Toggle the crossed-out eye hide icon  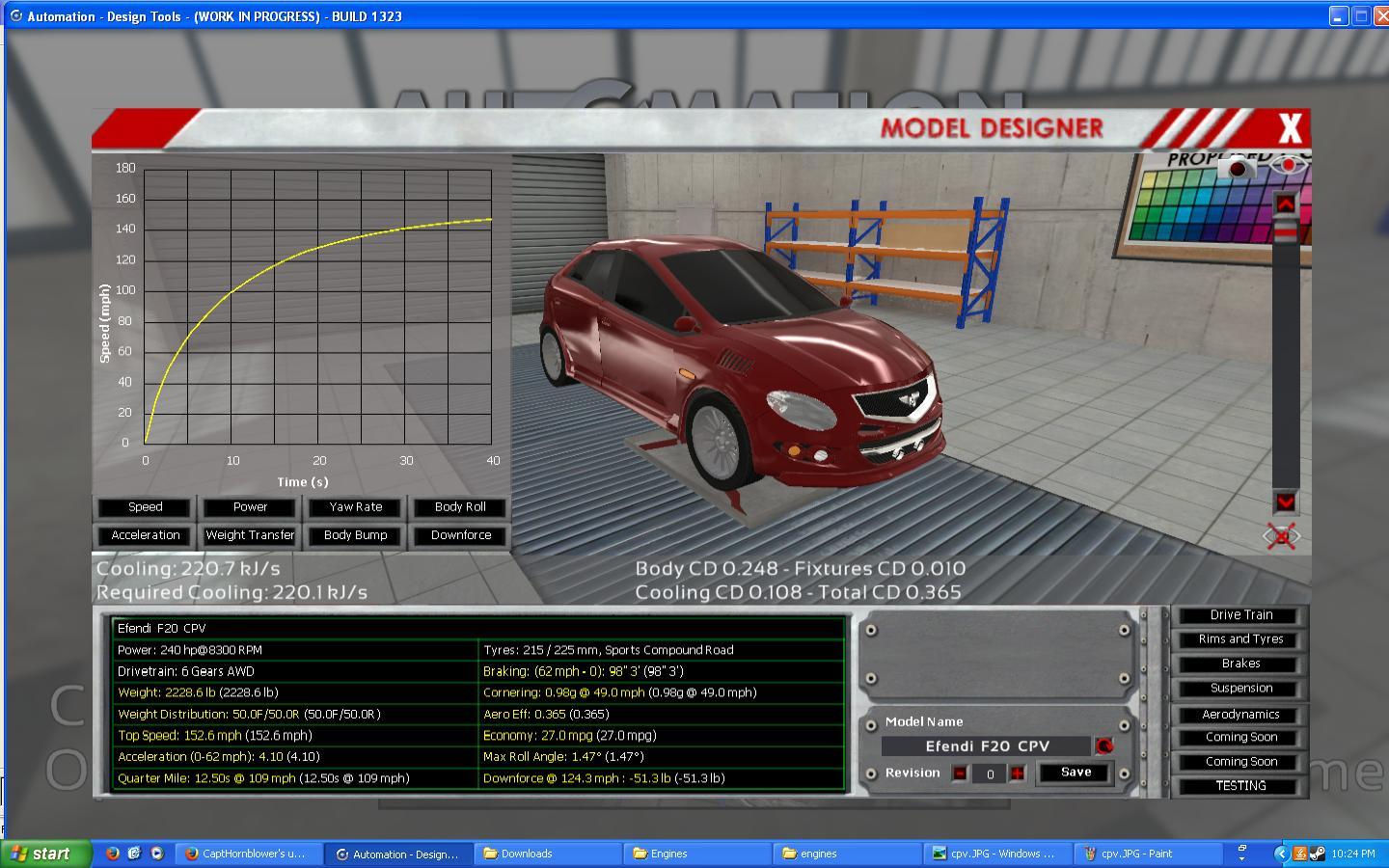tap(1282, 536)
